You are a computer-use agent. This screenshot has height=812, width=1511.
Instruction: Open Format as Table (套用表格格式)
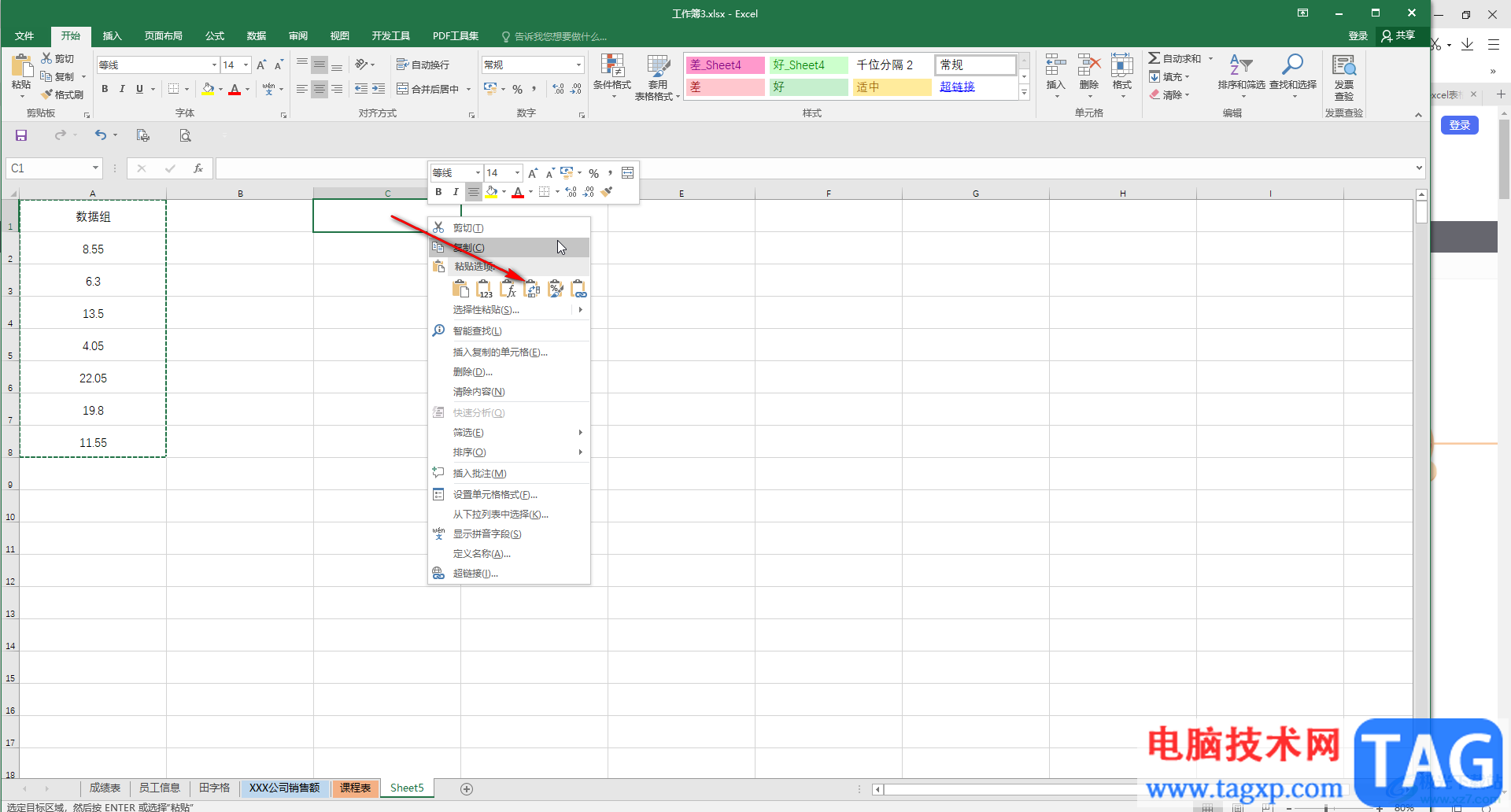tap(657, 76)
